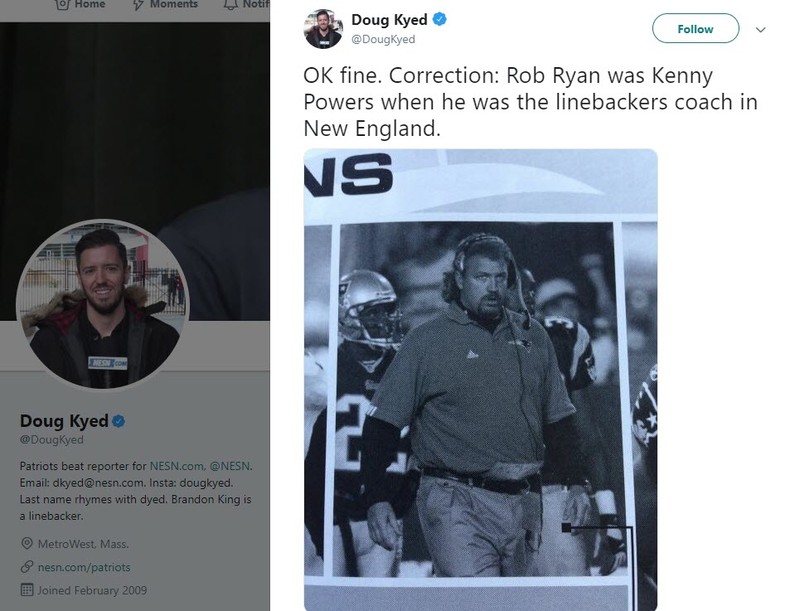Image resolution: width=790 pixels, height=611 pixels.
Task: Open the Home tab
Action: [88, 5]
